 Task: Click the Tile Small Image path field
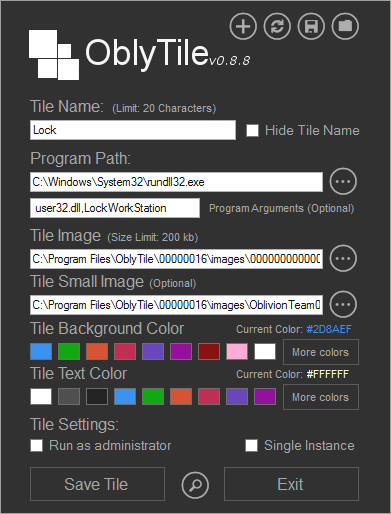(x=176, y=305)
